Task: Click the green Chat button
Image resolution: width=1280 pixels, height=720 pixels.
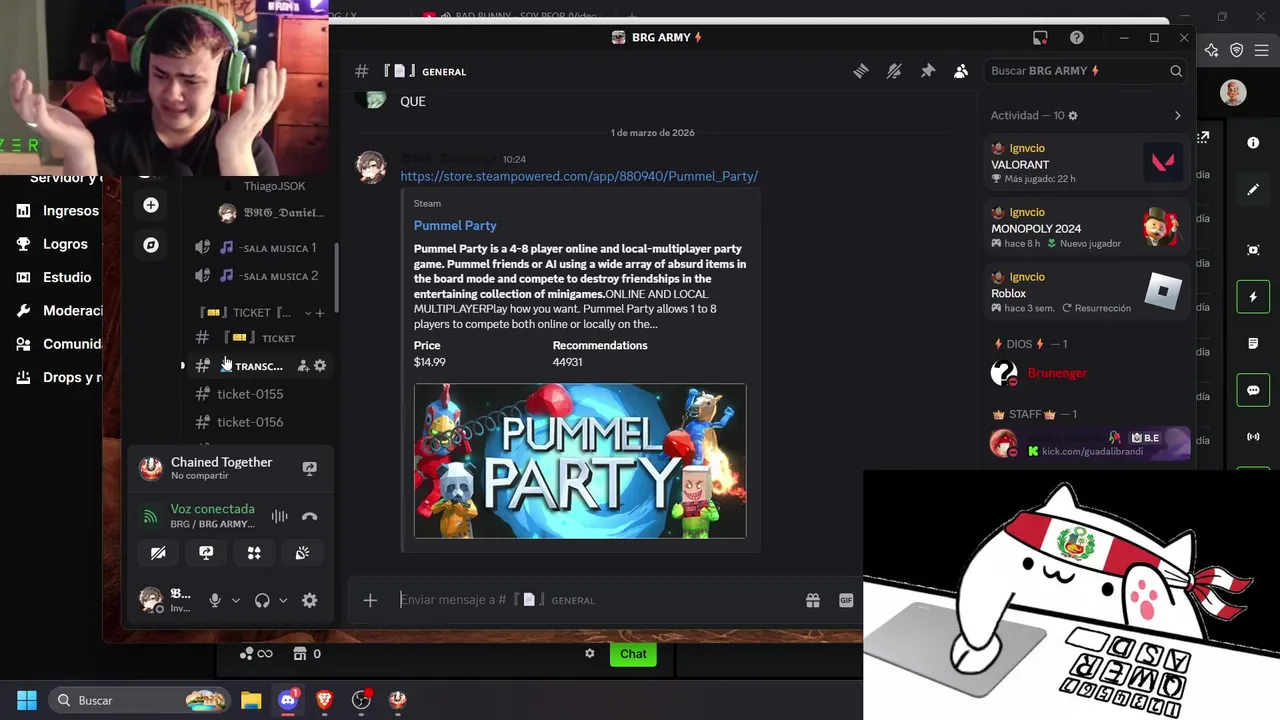Action: point(633,654)
